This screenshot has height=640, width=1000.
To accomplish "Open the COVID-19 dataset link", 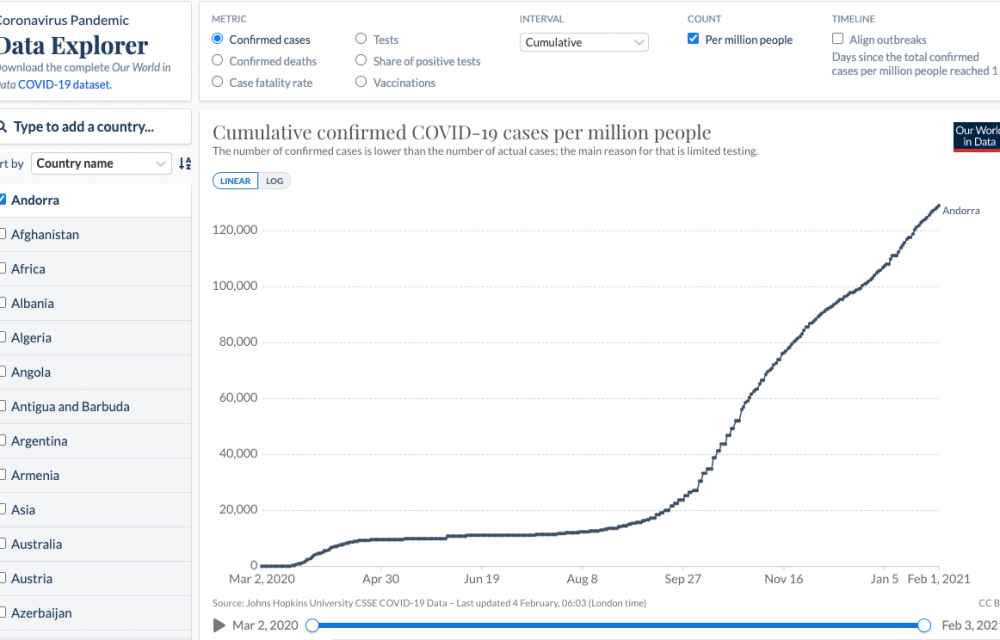I will point(64,85).
